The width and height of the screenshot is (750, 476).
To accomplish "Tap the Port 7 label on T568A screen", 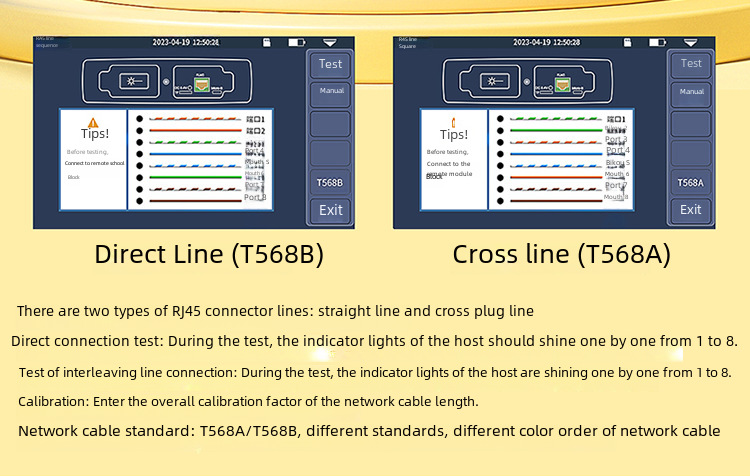I will pos(616,185).
